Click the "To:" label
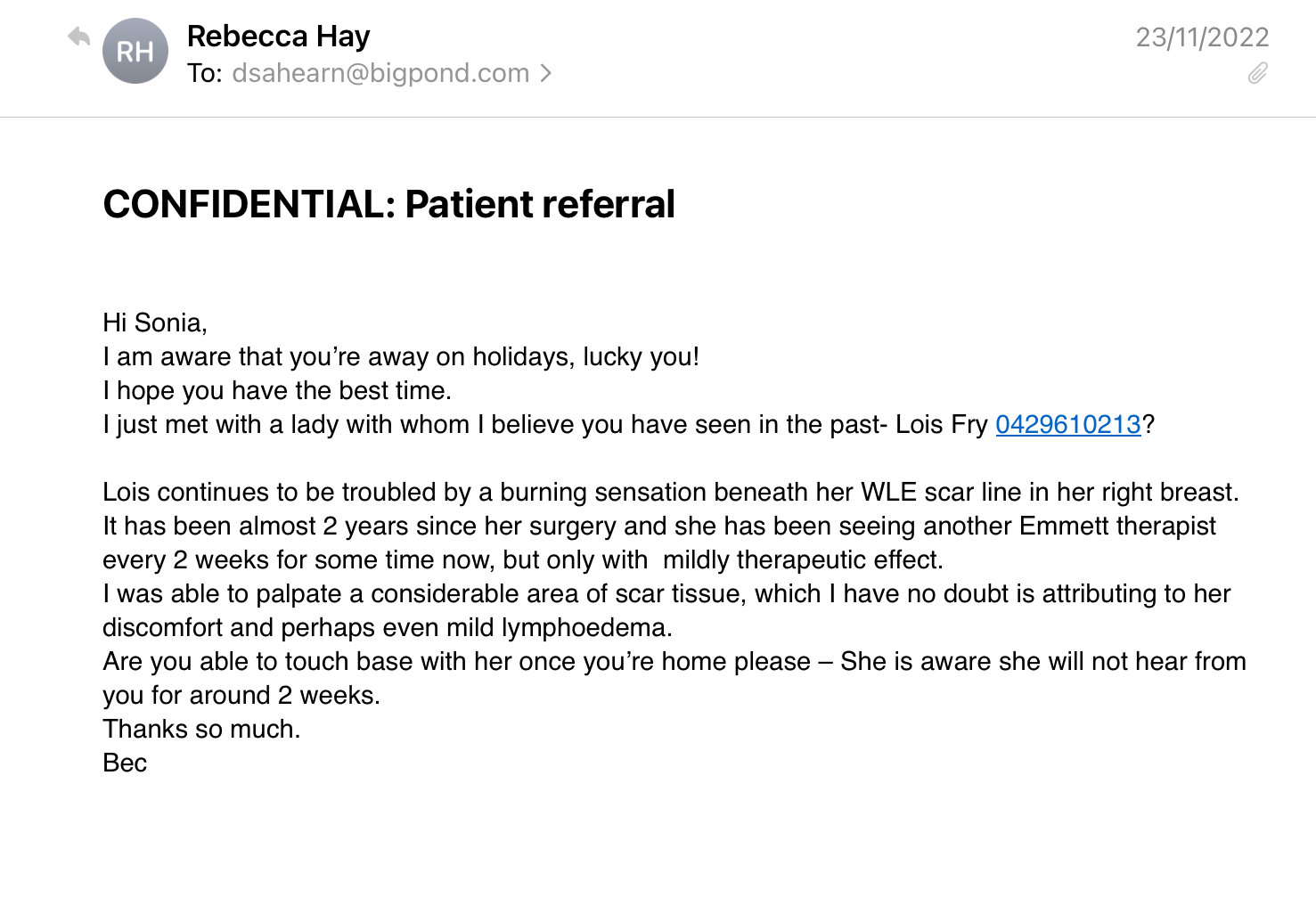This screenshot has height=898, width=1316. (205, 73)
